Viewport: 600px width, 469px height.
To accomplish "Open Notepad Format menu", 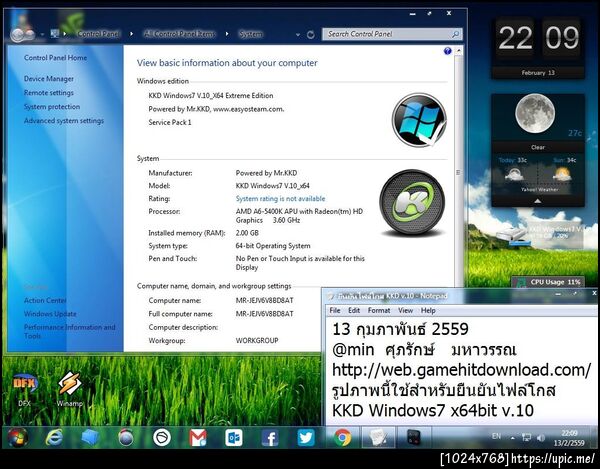I will 379,311.
